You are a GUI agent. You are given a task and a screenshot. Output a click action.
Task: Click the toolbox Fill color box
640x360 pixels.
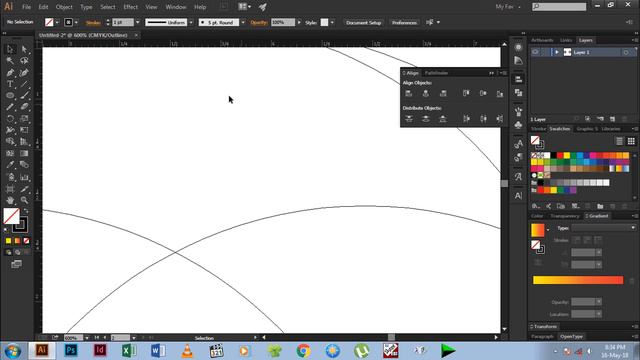[x=11, y=216]
